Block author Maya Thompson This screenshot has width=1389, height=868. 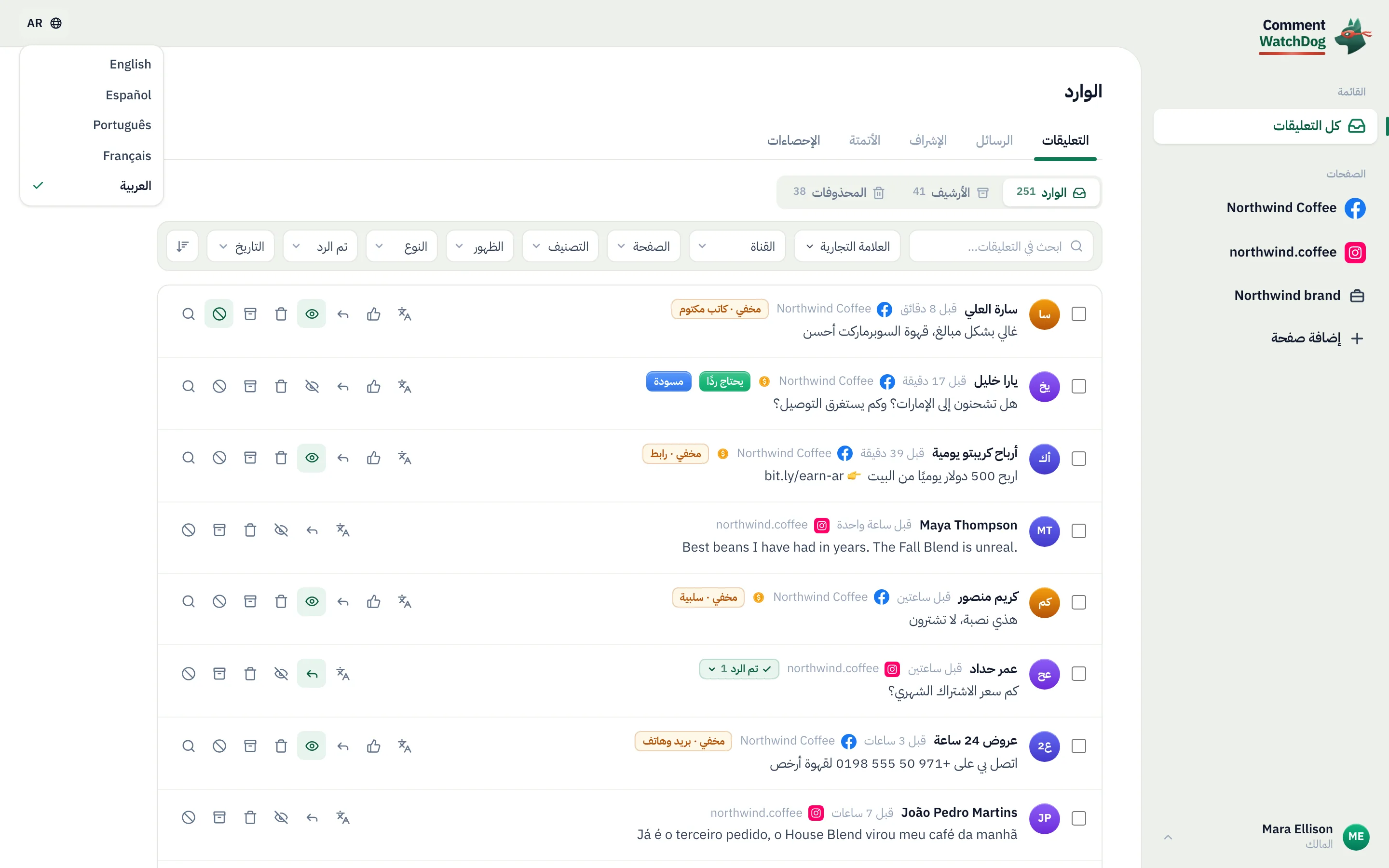click(x=188, y=530)
